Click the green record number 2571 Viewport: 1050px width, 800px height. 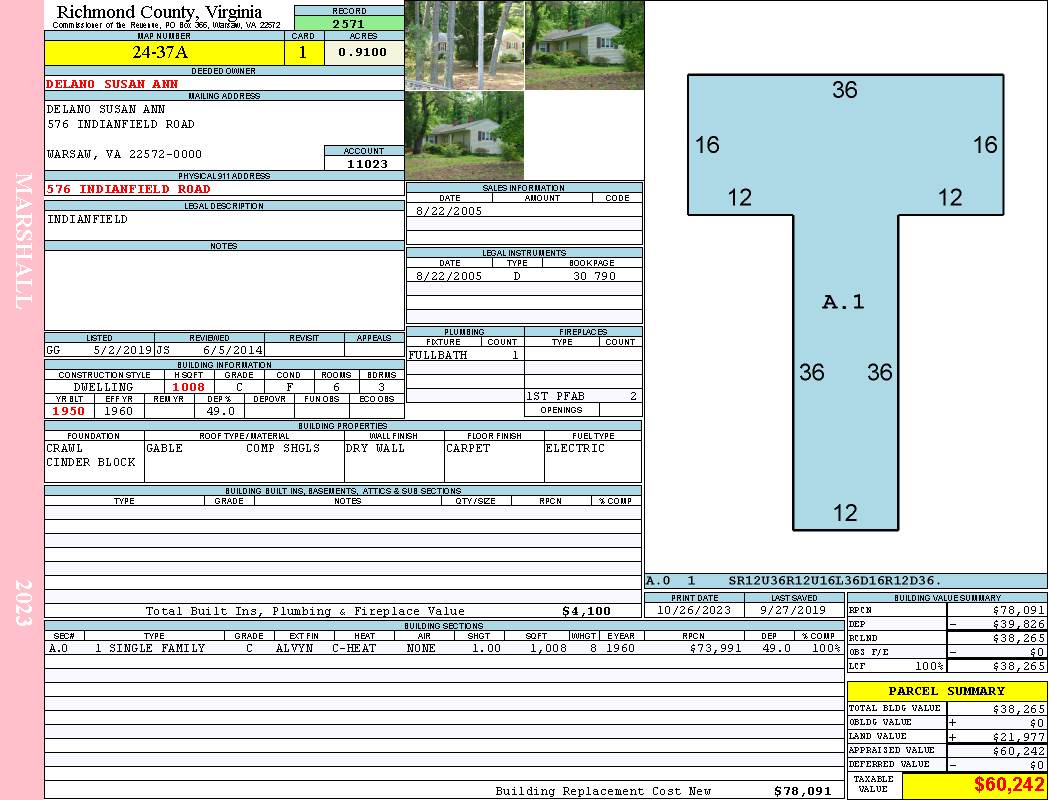click(348, 23)
